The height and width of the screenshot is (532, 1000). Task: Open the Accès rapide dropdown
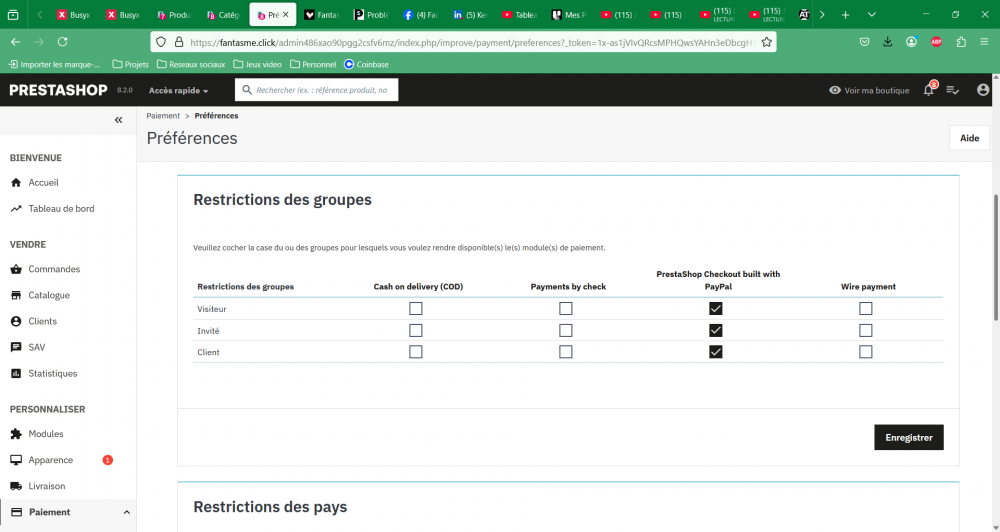(x=178, y=90)
